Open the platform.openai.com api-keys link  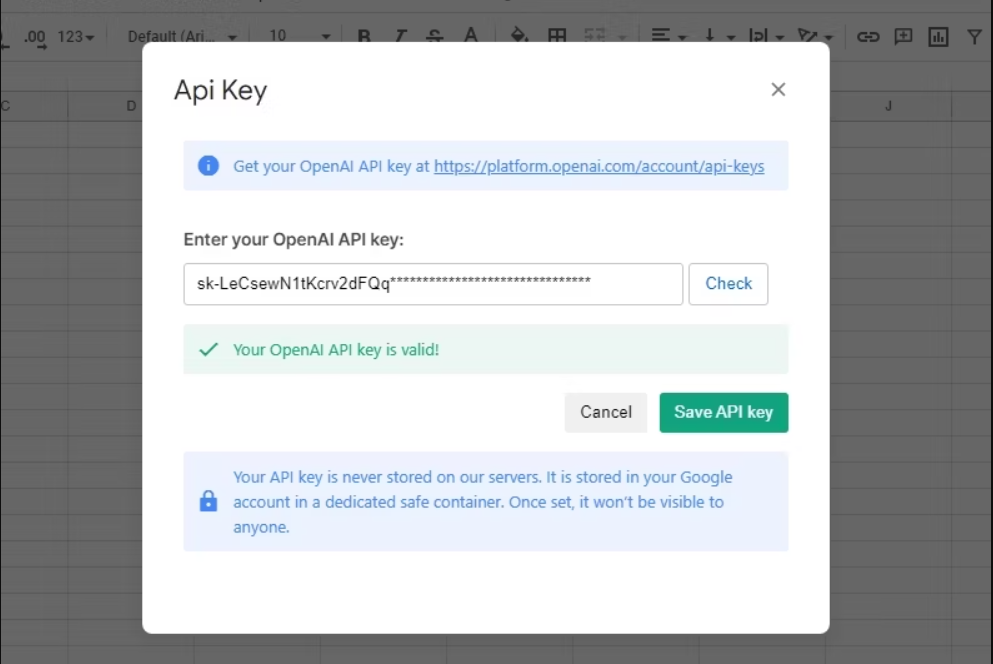599,166
